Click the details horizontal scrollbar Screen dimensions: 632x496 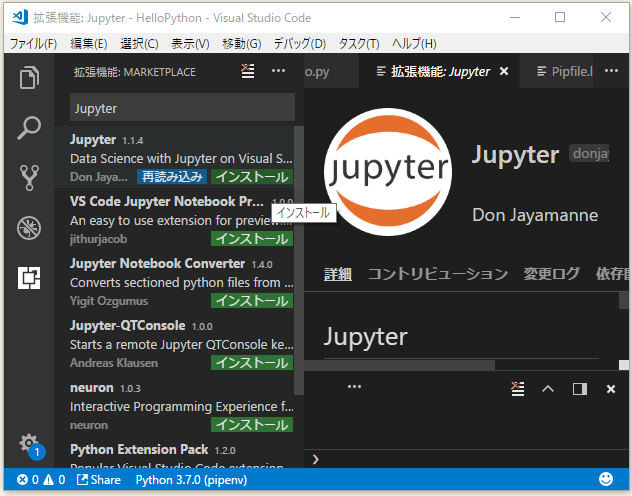click(x=399, y=365)
